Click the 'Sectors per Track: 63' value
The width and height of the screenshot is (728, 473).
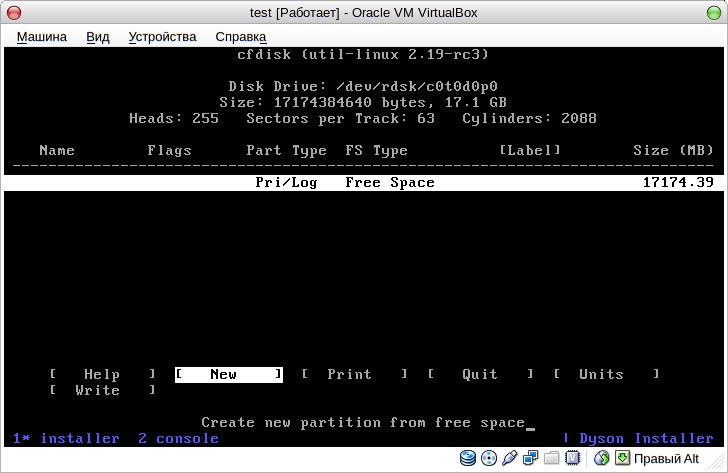point(340,118)
